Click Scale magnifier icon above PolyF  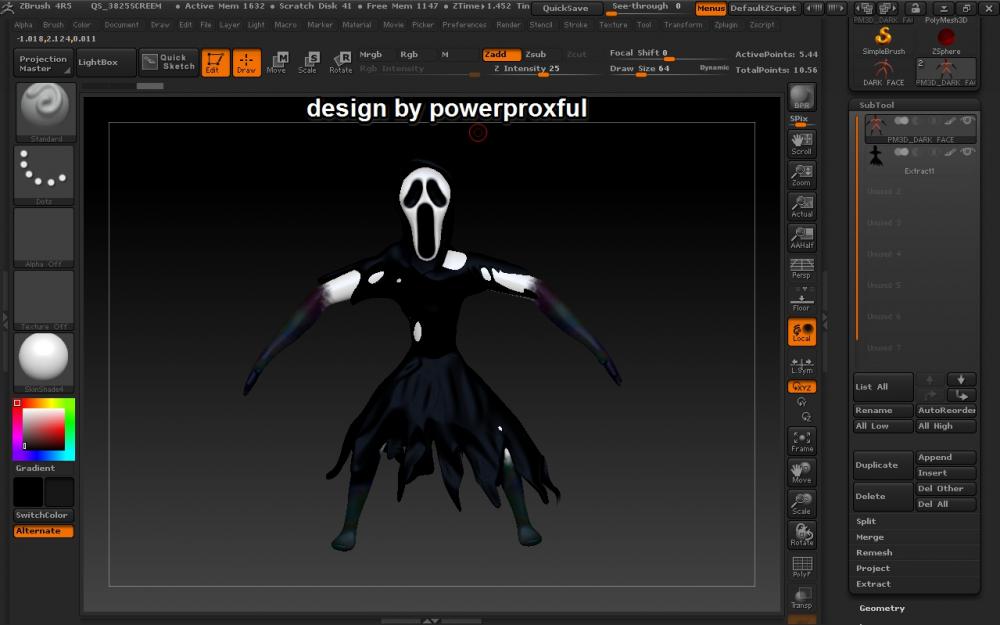click(802, 503)
